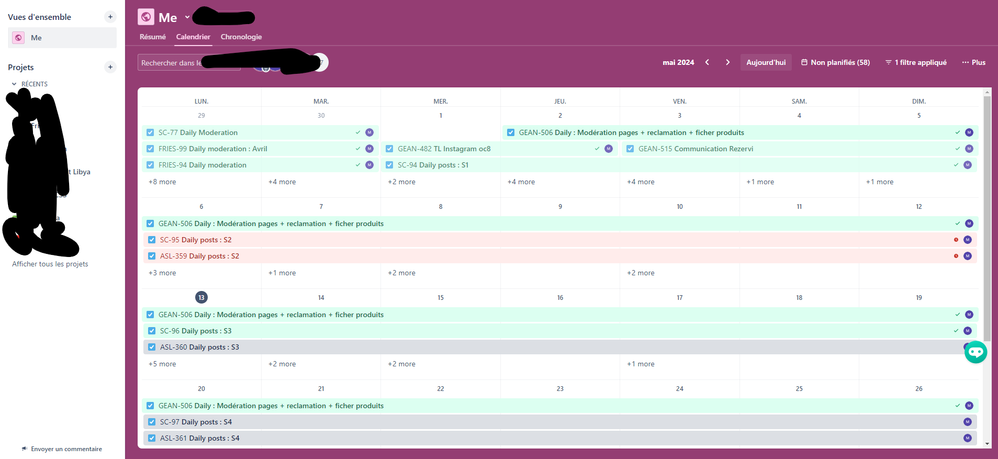Toggle checkbox of ASL-361 Daily posts S4
Viewport: 998px width, 459px height.
click(x=151, y=438)
